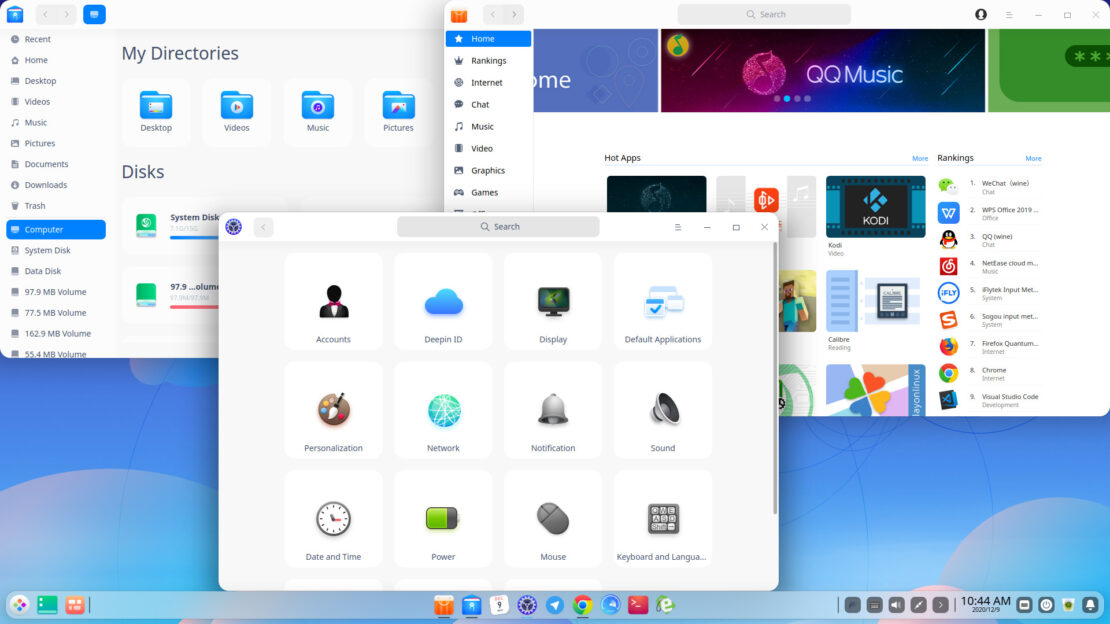Open the Deepin ID settings

pyautogui.click(x=443, y=300)
